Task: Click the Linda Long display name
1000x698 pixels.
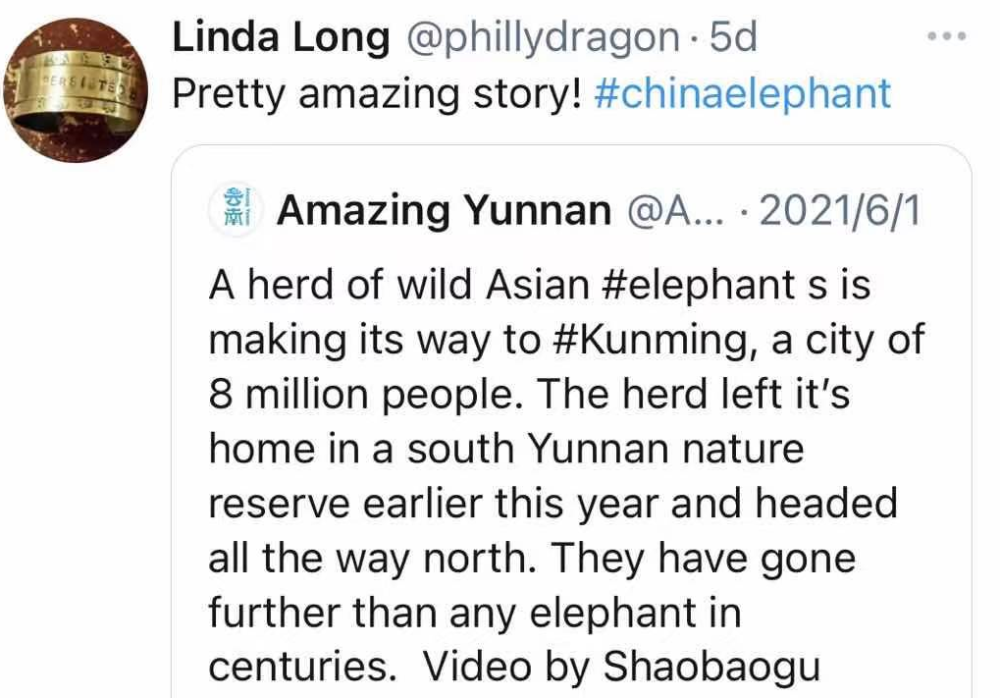Action: pyautogui.click(x=281, y=38)
